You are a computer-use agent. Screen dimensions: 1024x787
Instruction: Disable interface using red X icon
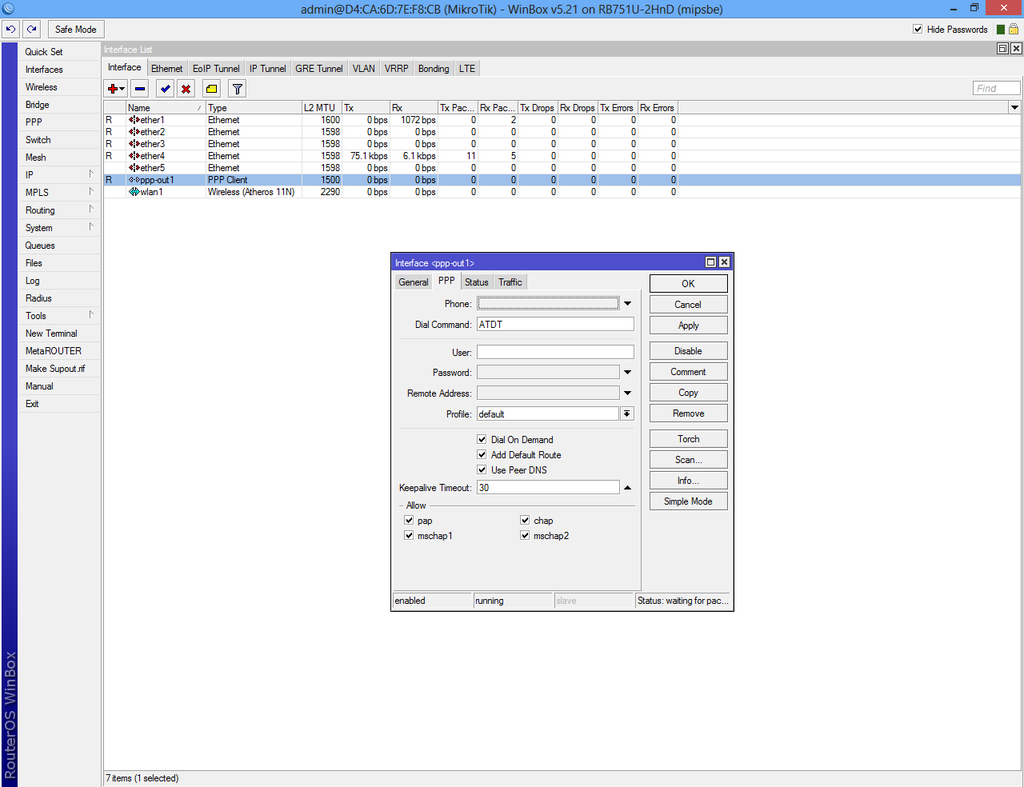pos(187,89)
